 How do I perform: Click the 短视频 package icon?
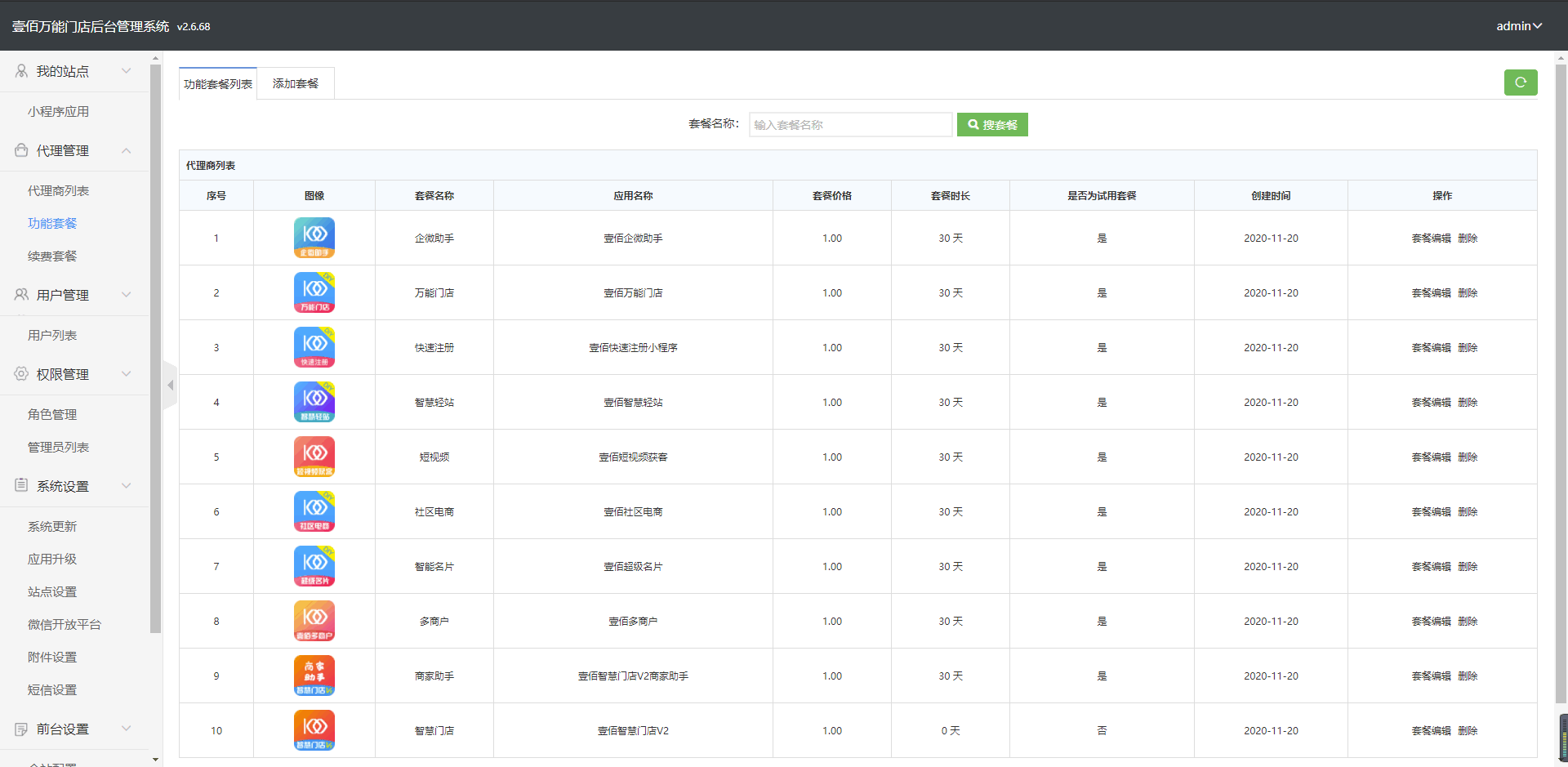tap(314, 457)
